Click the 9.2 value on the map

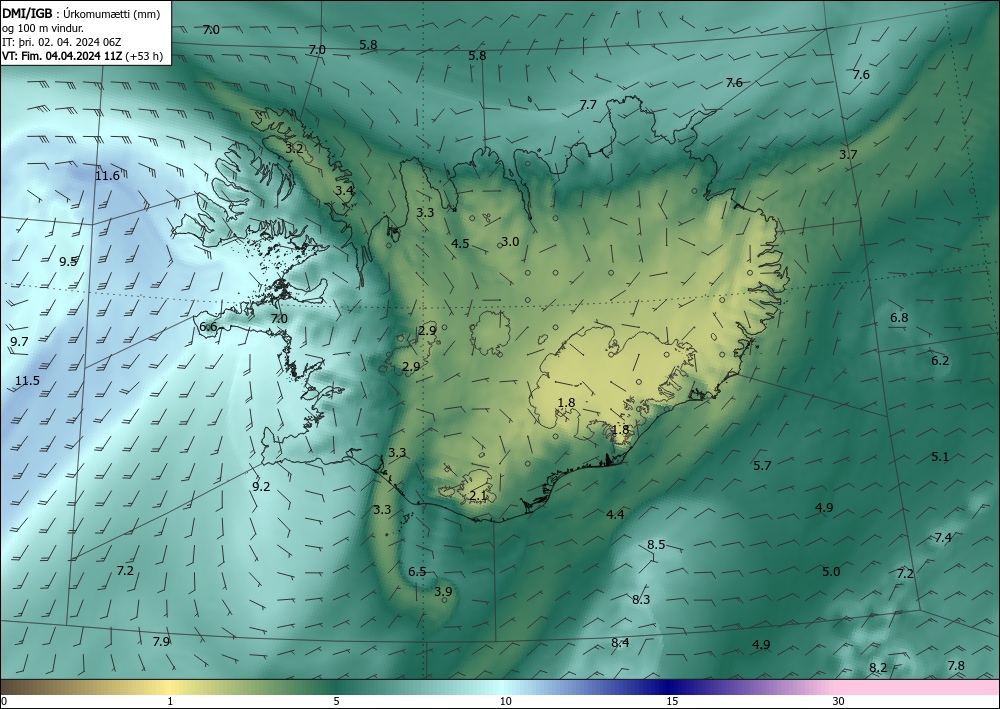(x=261, y=486)
